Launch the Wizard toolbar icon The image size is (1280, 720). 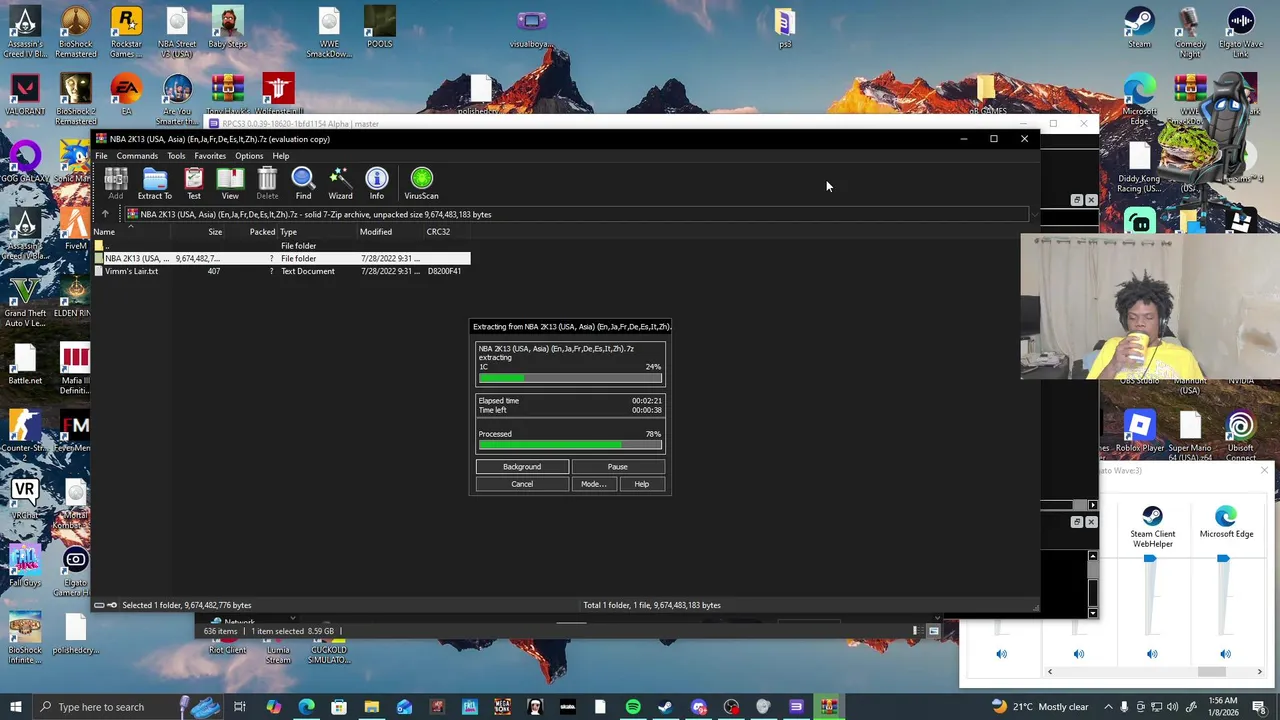pyautogui.click(x=340, y=184)
